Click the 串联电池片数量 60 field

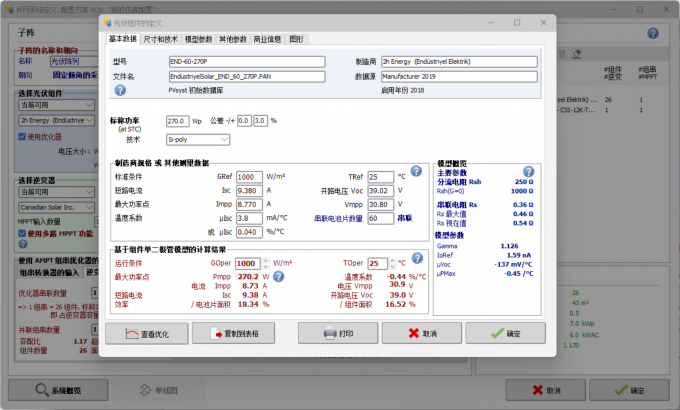(380, 218)
